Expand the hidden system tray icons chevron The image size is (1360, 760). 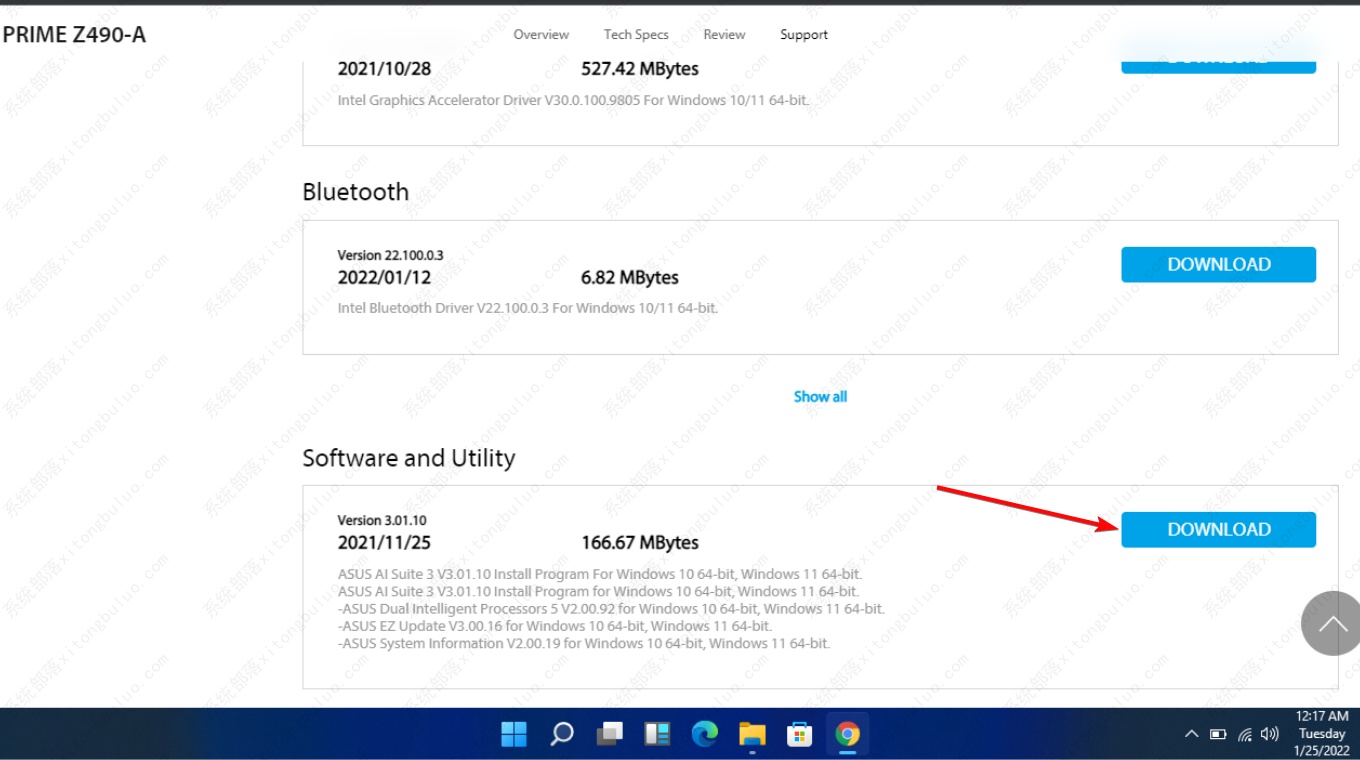point(1191,734)
